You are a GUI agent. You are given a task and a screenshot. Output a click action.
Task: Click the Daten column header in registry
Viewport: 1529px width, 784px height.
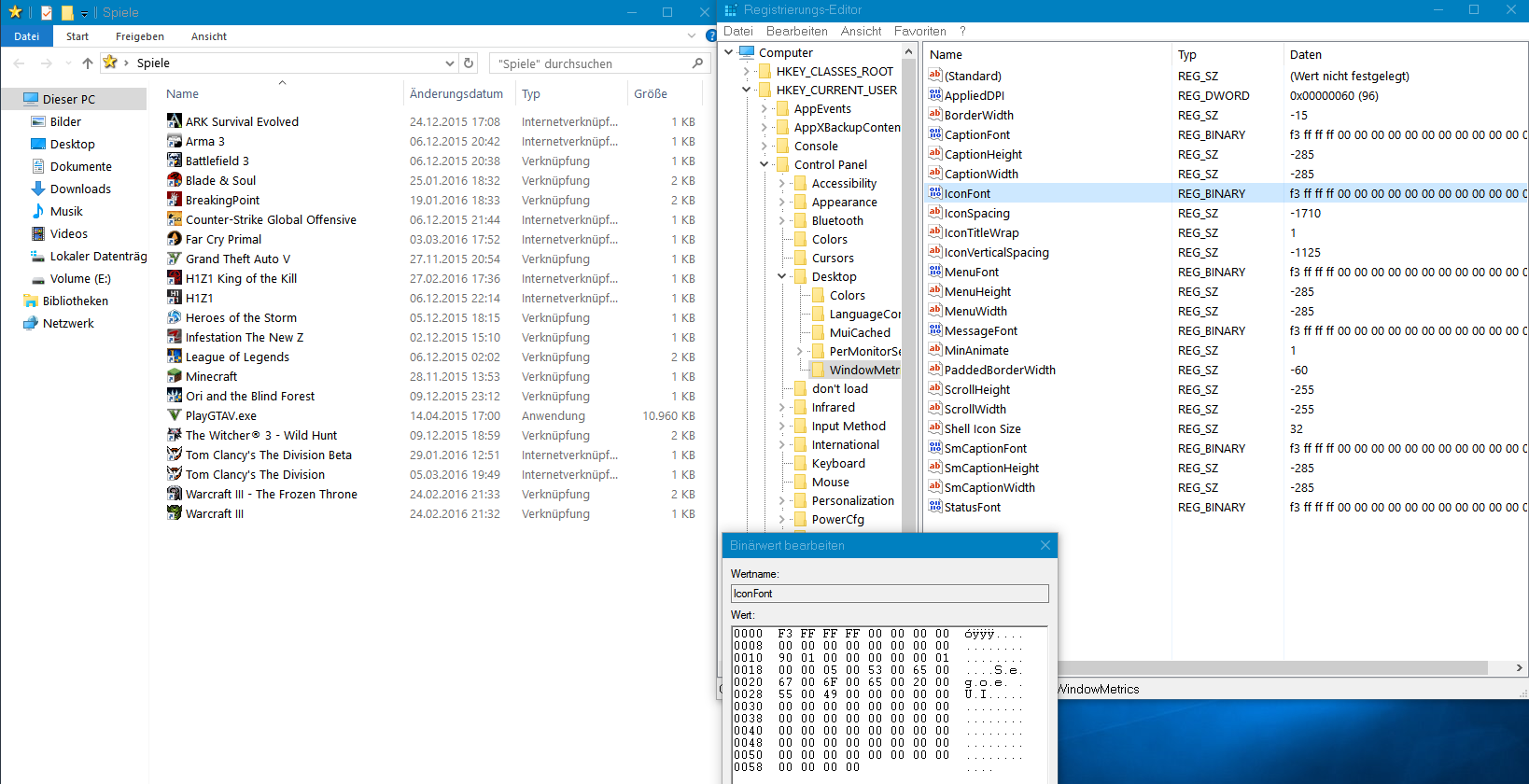tap(1306, 54)
